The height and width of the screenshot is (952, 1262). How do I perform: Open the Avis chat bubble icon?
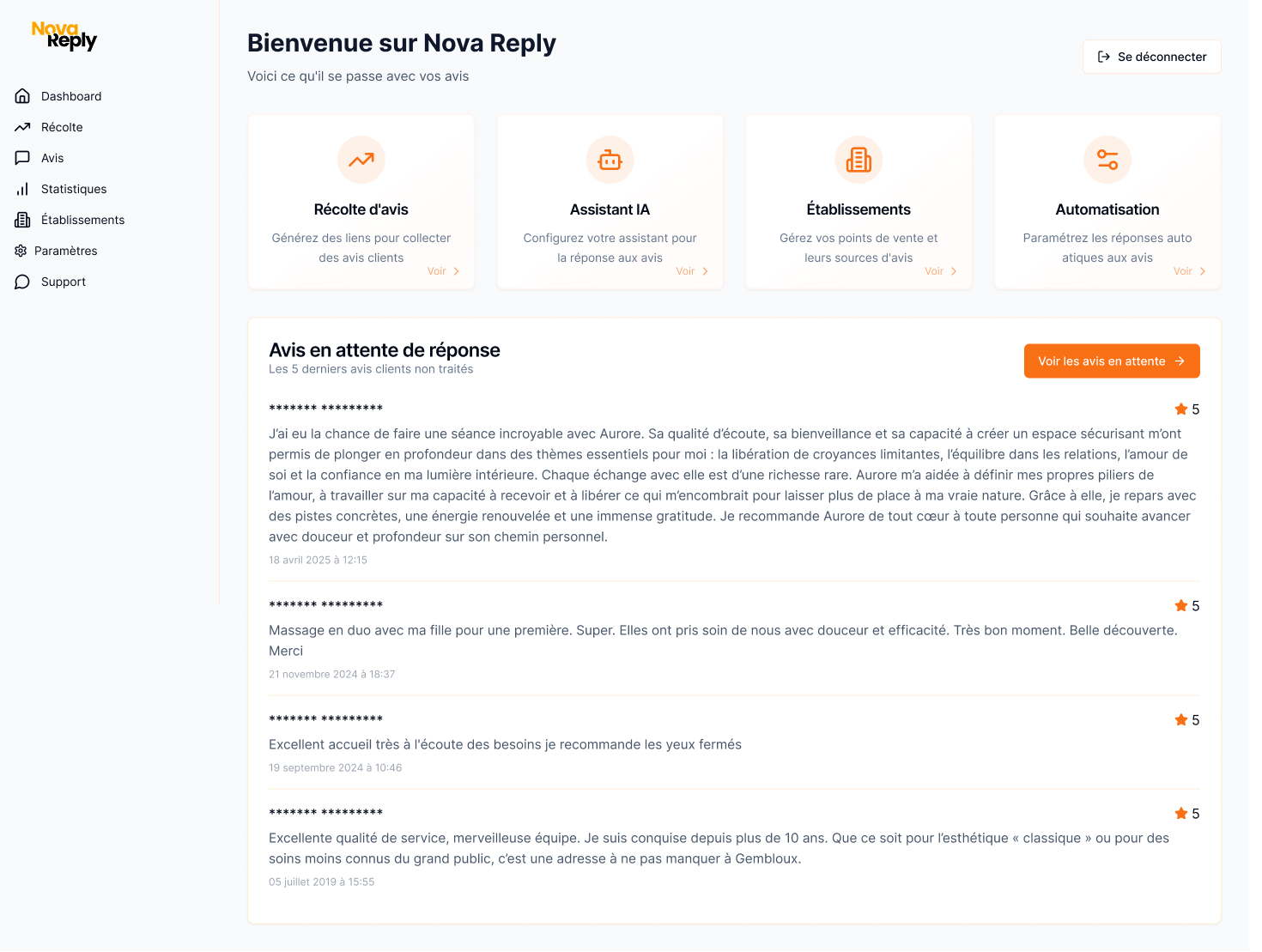point(22,157)
